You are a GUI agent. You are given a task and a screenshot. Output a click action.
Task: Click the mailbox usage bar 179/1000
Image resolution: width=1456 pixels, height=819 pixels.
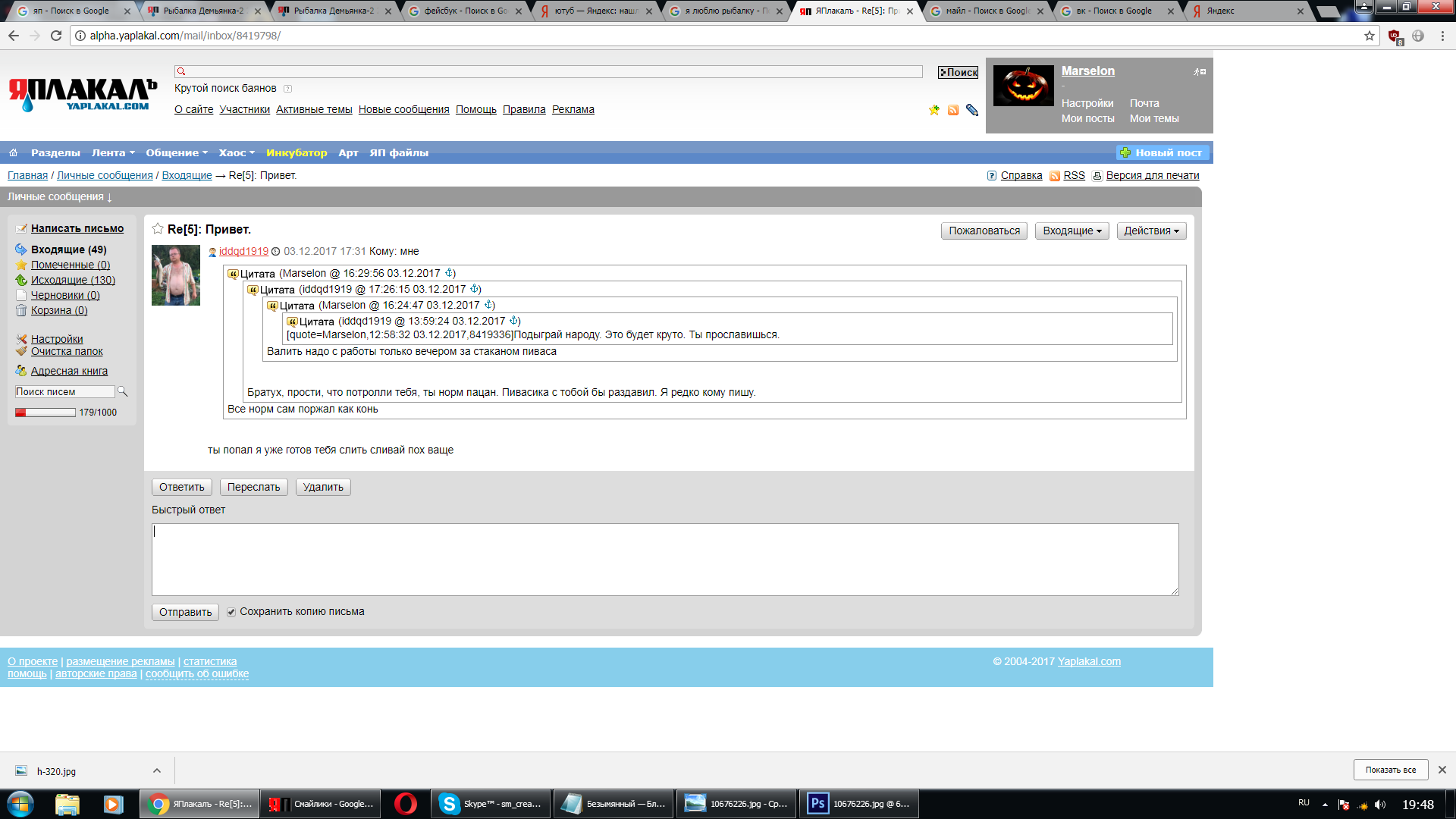pos(45,413)
